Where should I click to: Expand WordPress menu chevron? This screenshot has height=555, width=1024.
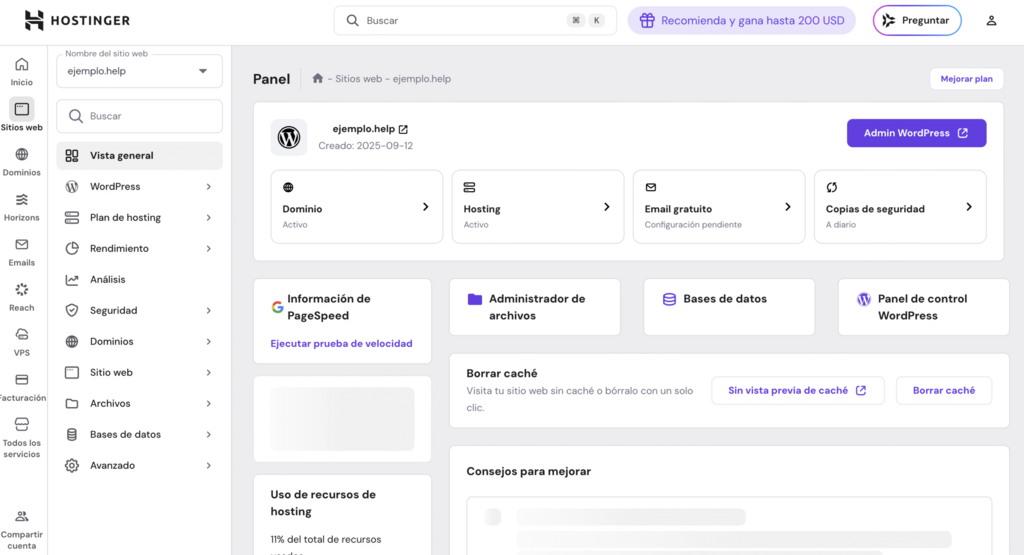click(x=209, y=187)
